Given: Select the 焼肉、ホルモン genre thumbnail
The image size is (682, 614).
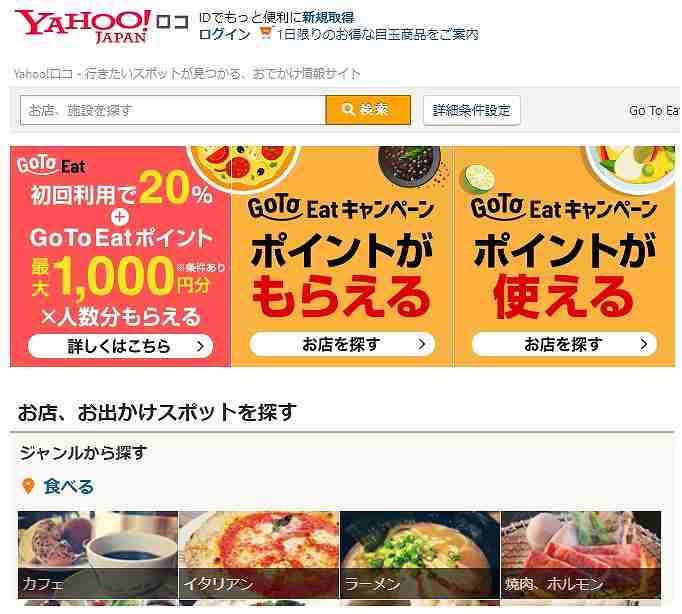Looking at the screenshot, I should [581, 555].
